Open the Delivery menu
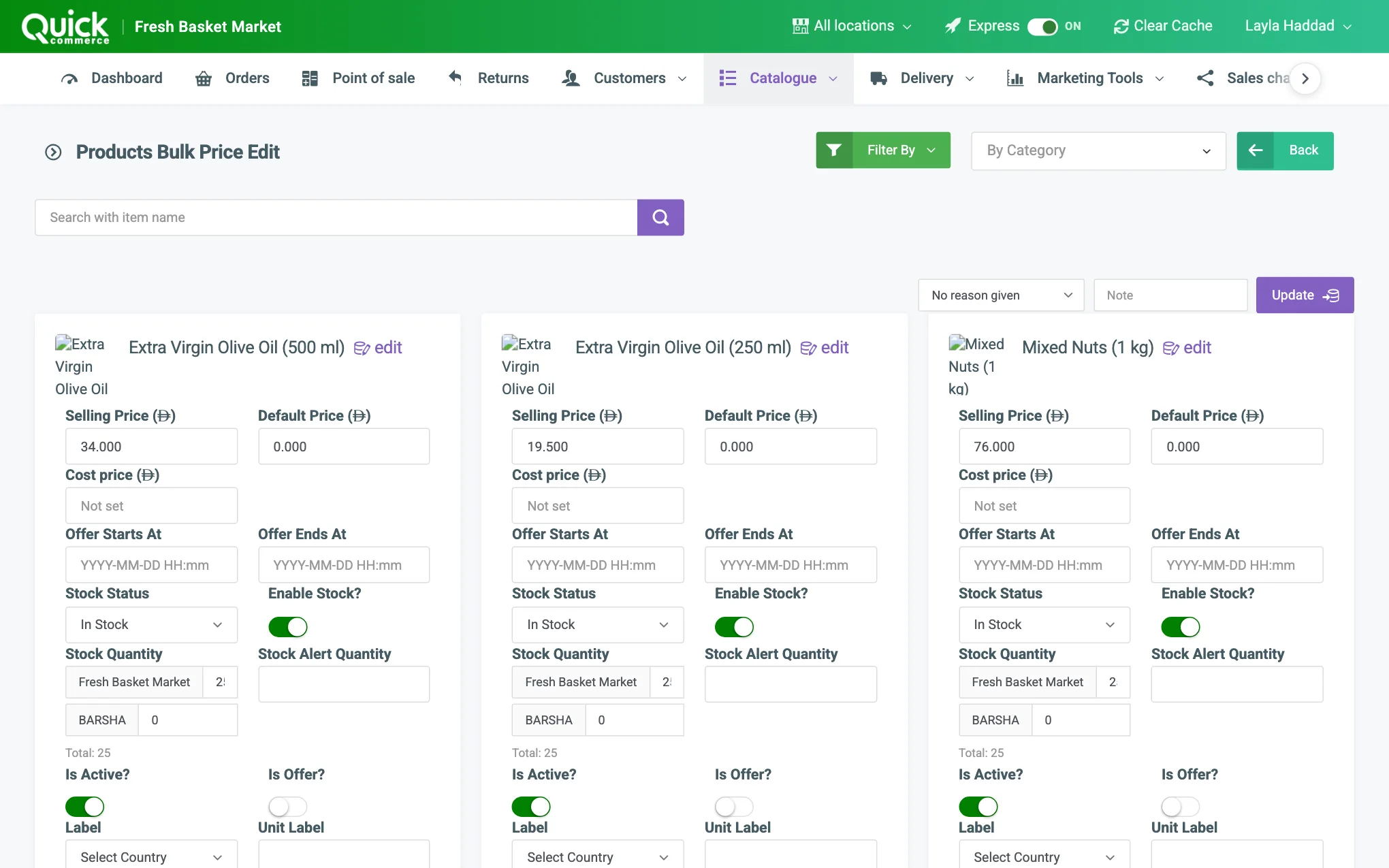Screen dimensions: 1389x868 (922, 78)
